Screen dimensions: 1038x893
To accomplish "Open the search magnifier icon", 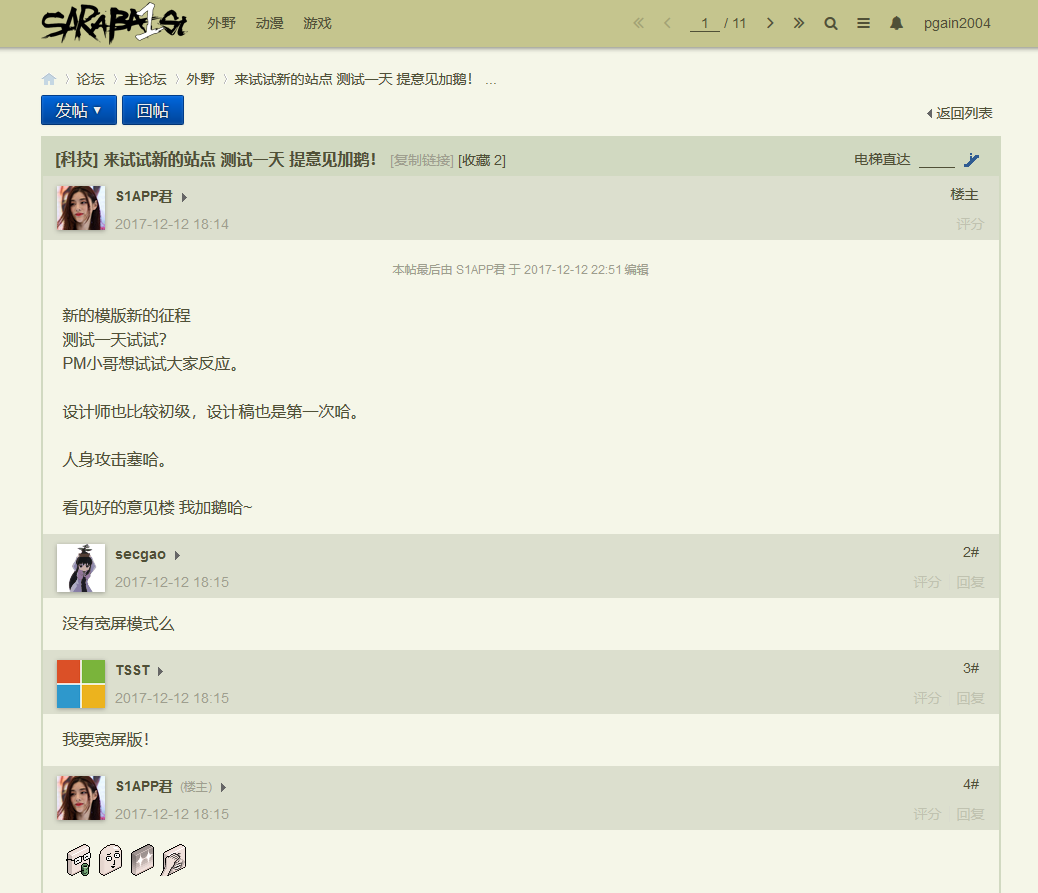I will click(x=831, y=23).
